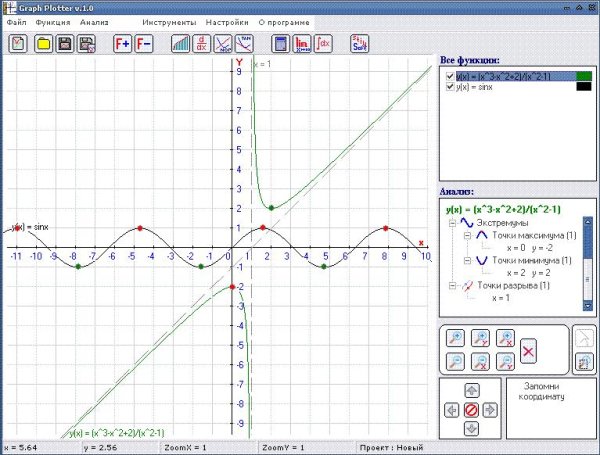The height and width of the screenshot is (455, 600).
Task: Collapse the Точки разрыва node
Action: coord(452,285)
